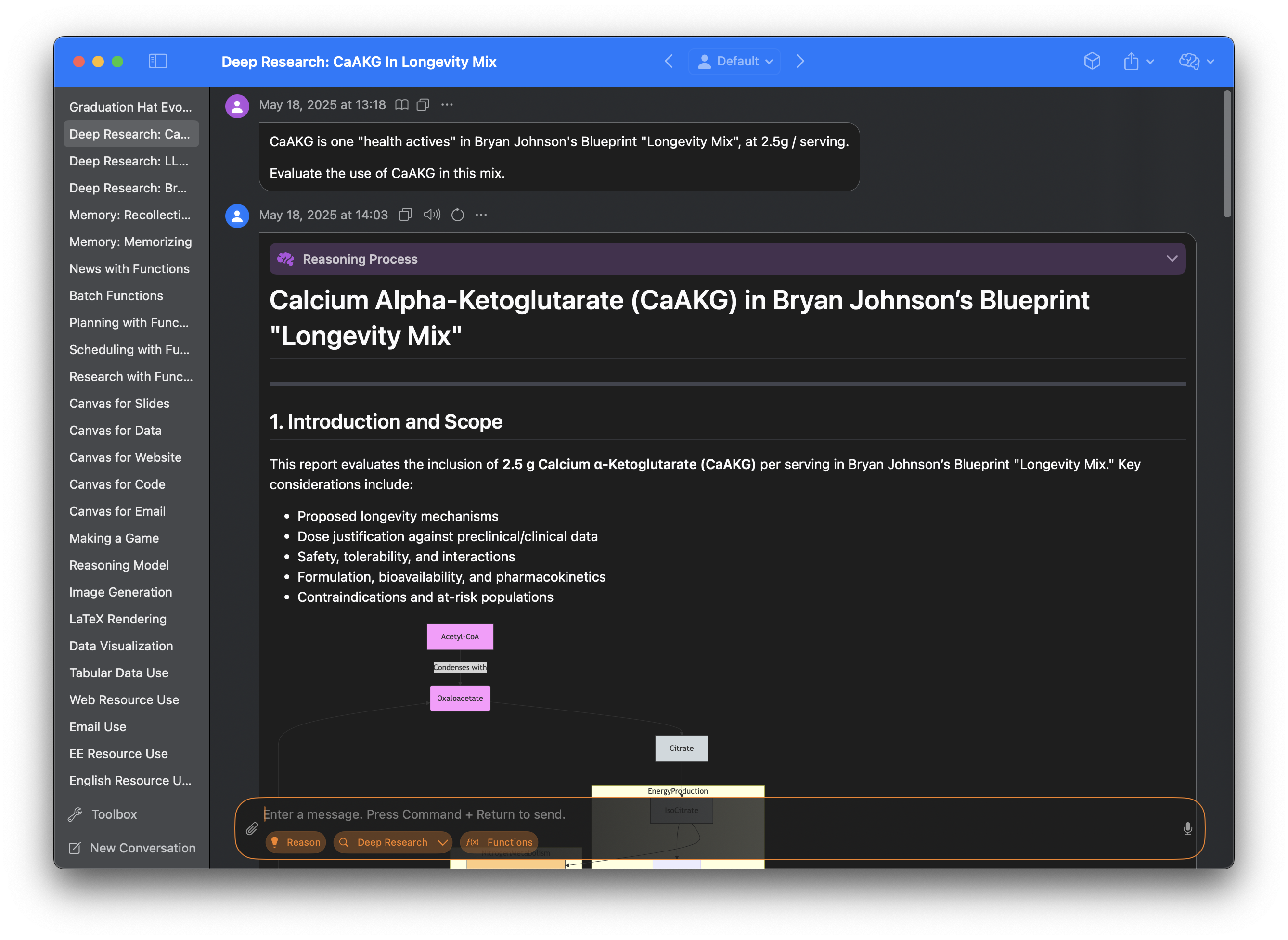Viewport: 1288px width, 940px height.
Task: Attach a file with the paperclip icon
Action: coord(252,829)
